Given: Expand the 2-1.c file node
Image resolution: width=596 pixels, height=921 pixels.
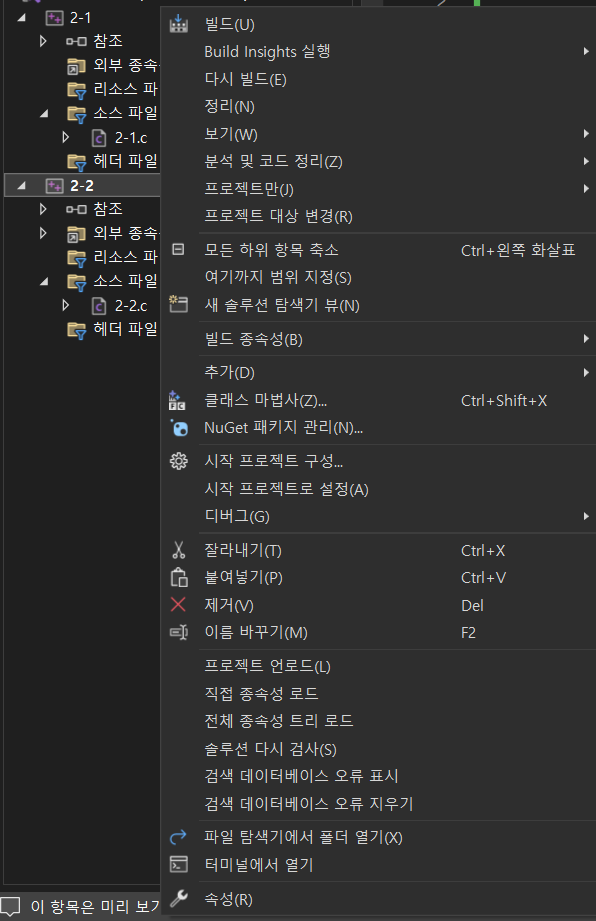Looking at the screenshot, I should pos(66,137).
